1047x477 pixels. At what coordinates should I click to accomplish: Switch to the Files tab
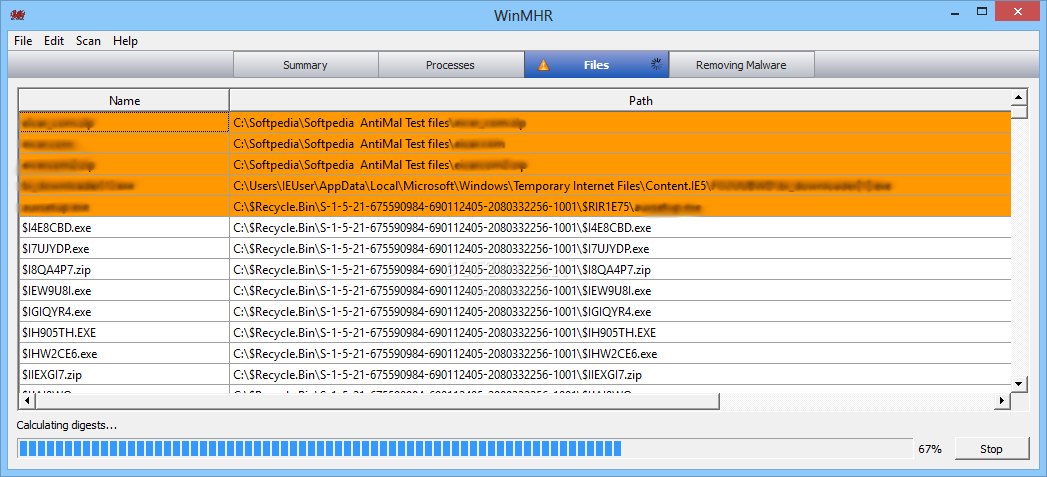[x=596, y=65]
